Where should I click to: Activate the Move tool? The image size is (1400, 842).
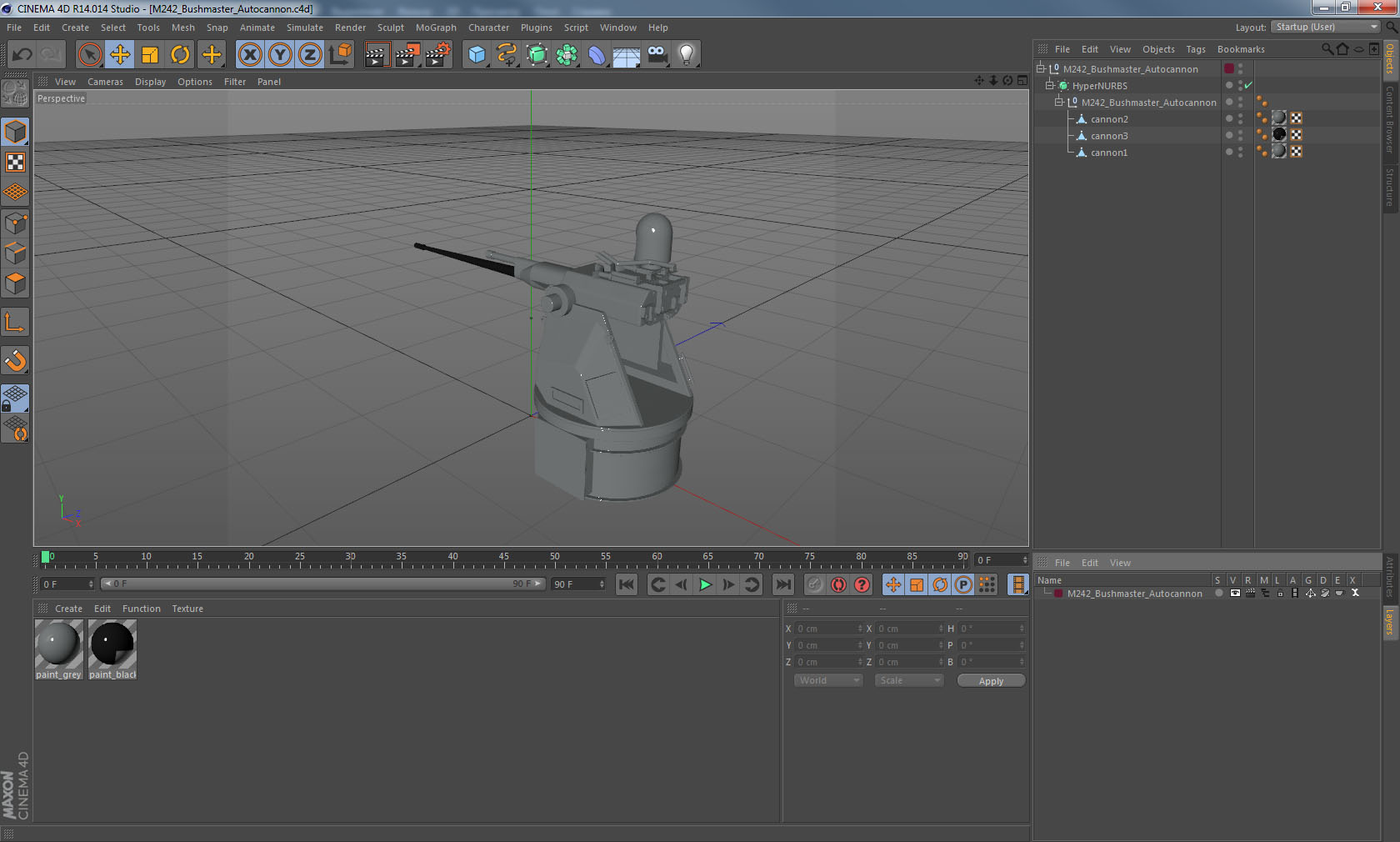(120, 55)
